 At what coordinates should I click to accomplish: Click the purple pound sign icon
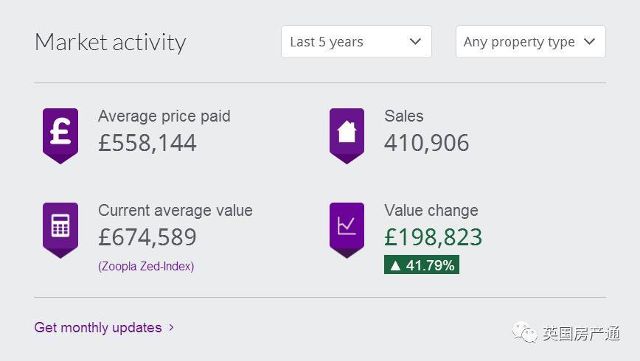point(60,136)
